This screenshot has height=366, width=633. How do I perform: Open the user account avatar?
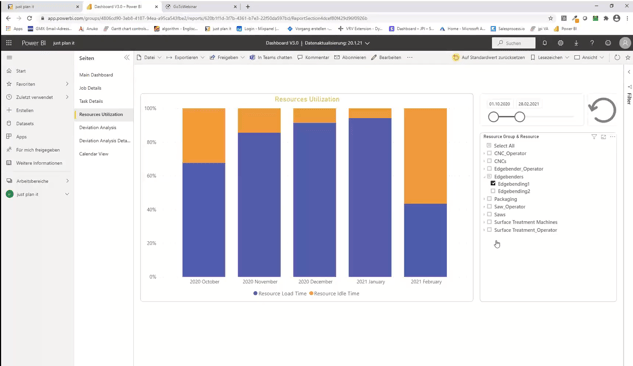point(625,43)
